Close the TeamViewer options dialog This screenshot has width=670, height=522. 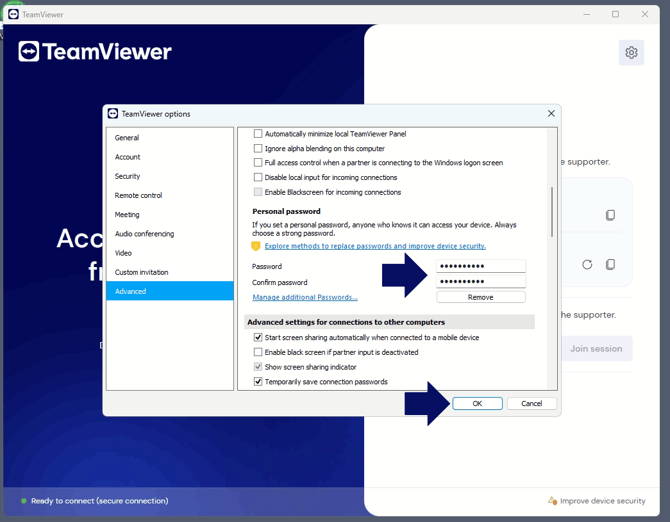coord(551,113)
